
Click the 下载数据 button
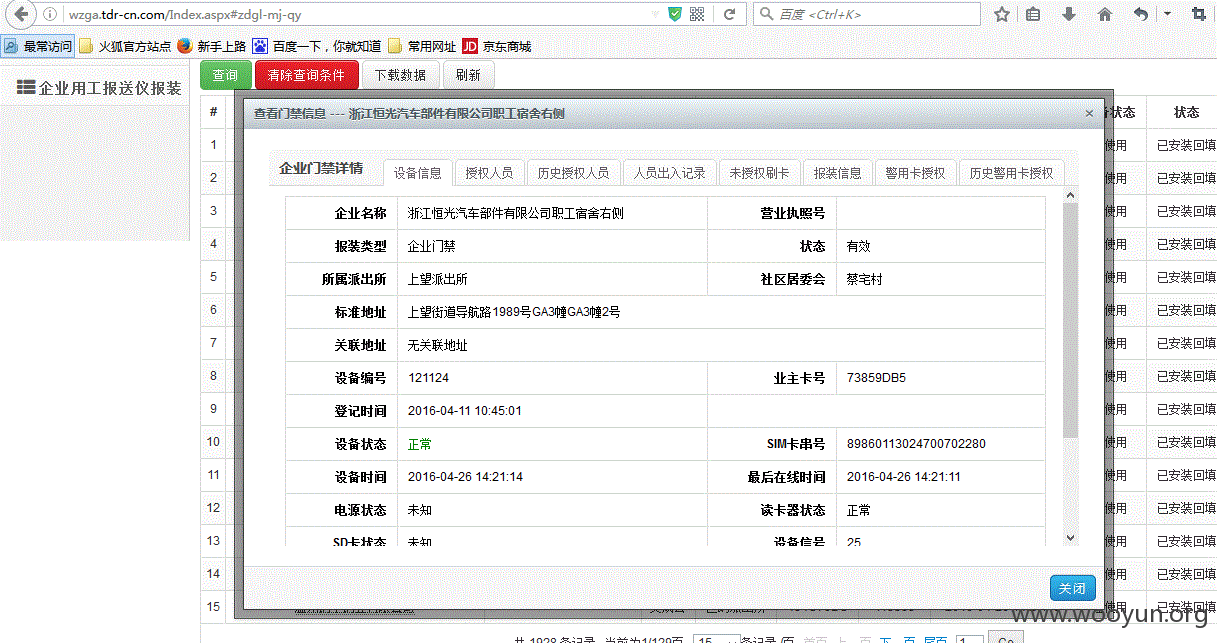tap(400, 75)
